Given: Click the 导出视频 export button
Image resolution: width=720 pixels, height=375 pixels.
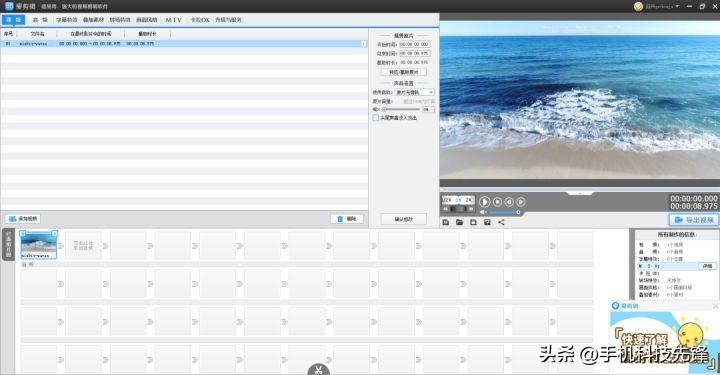Looking at the screenshot, I should tap(694, 220).
